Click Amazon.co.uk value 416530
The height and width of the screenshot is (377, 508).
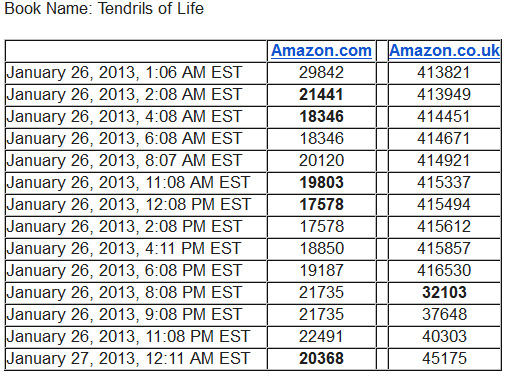[x=444, y=270]
